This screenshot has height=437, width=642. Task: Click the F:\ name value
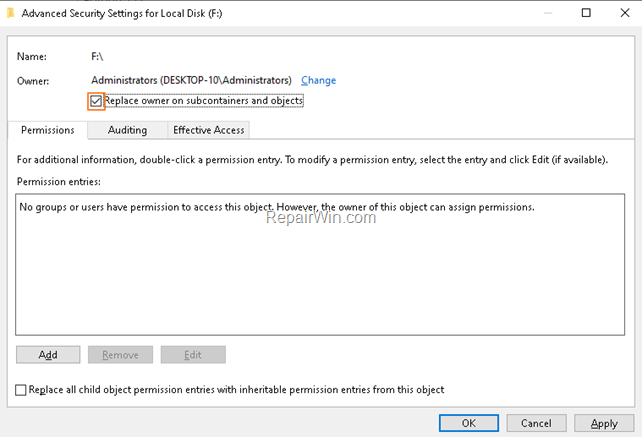pyautogui.click(x=97, y=57)
